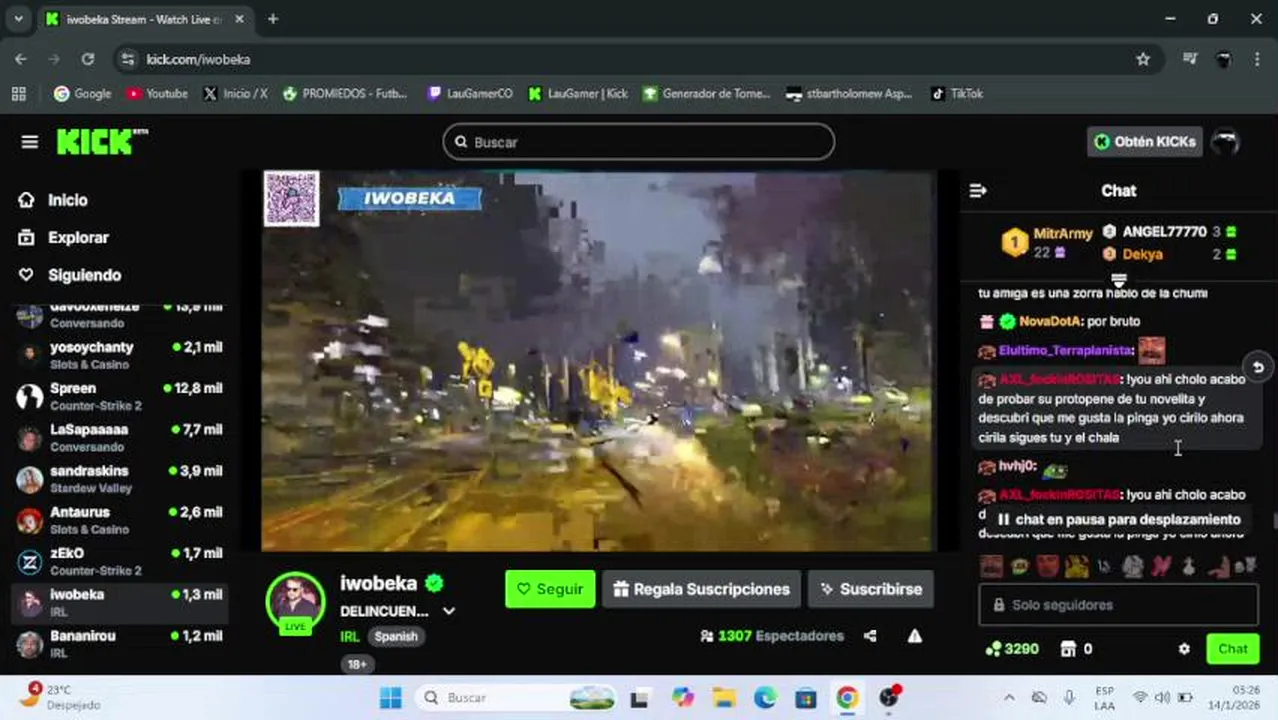This screenshot has height=720, width=1278.
Task: Focus the Buscar search field
Action: [x=638, y=142]
